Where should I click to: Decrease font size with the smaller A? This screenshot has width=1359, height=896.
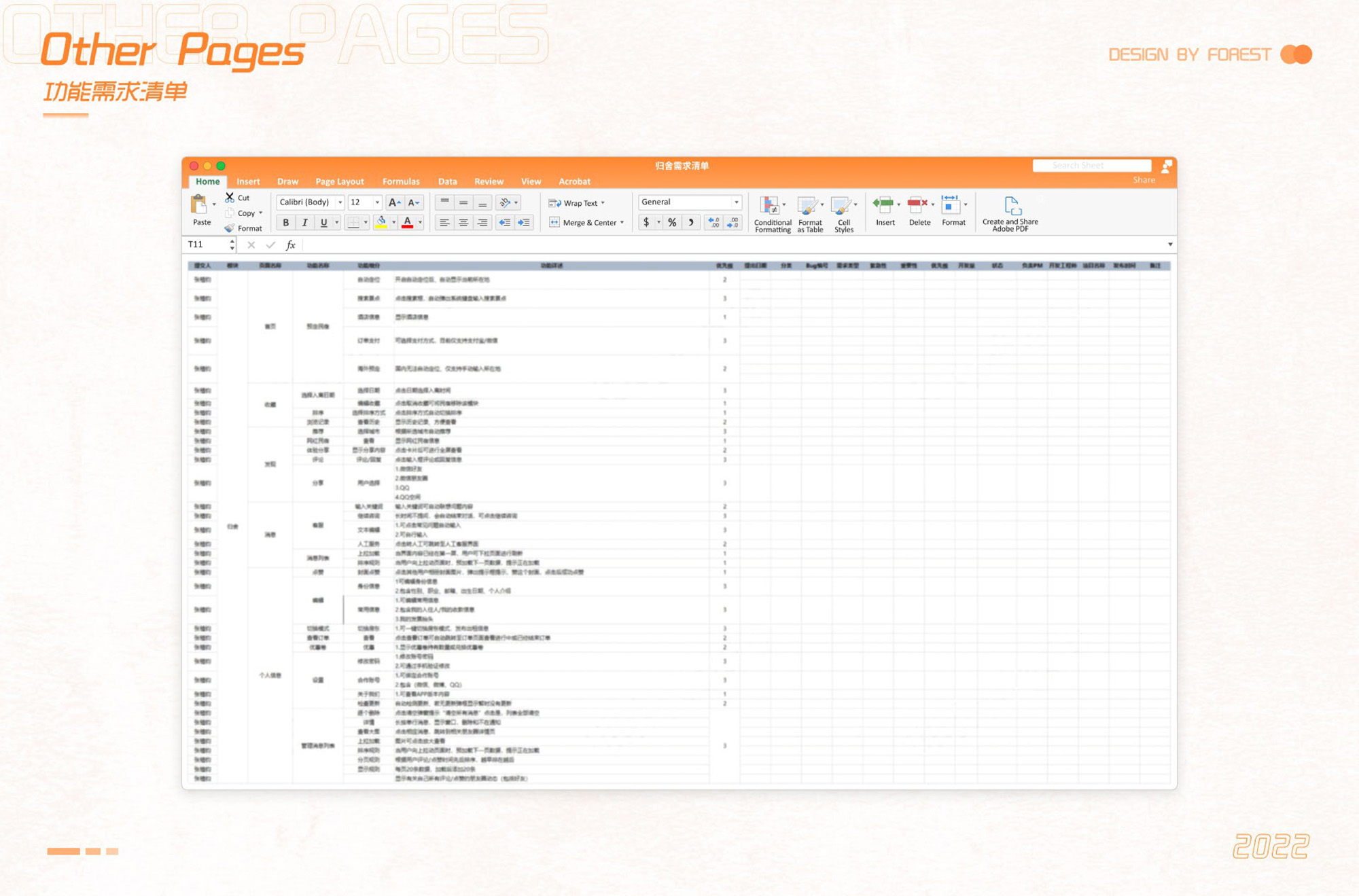(x=413, y=202)
